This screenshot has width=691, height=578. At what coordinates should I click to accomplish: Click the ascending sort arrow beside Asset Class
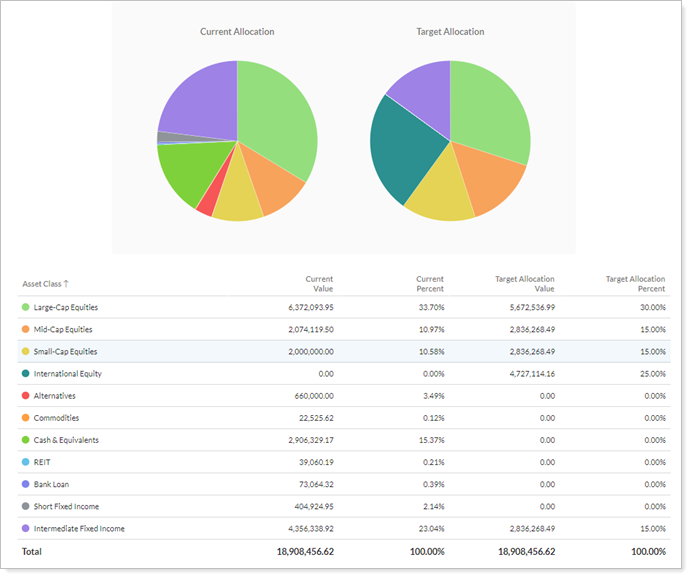coord(67,284)
